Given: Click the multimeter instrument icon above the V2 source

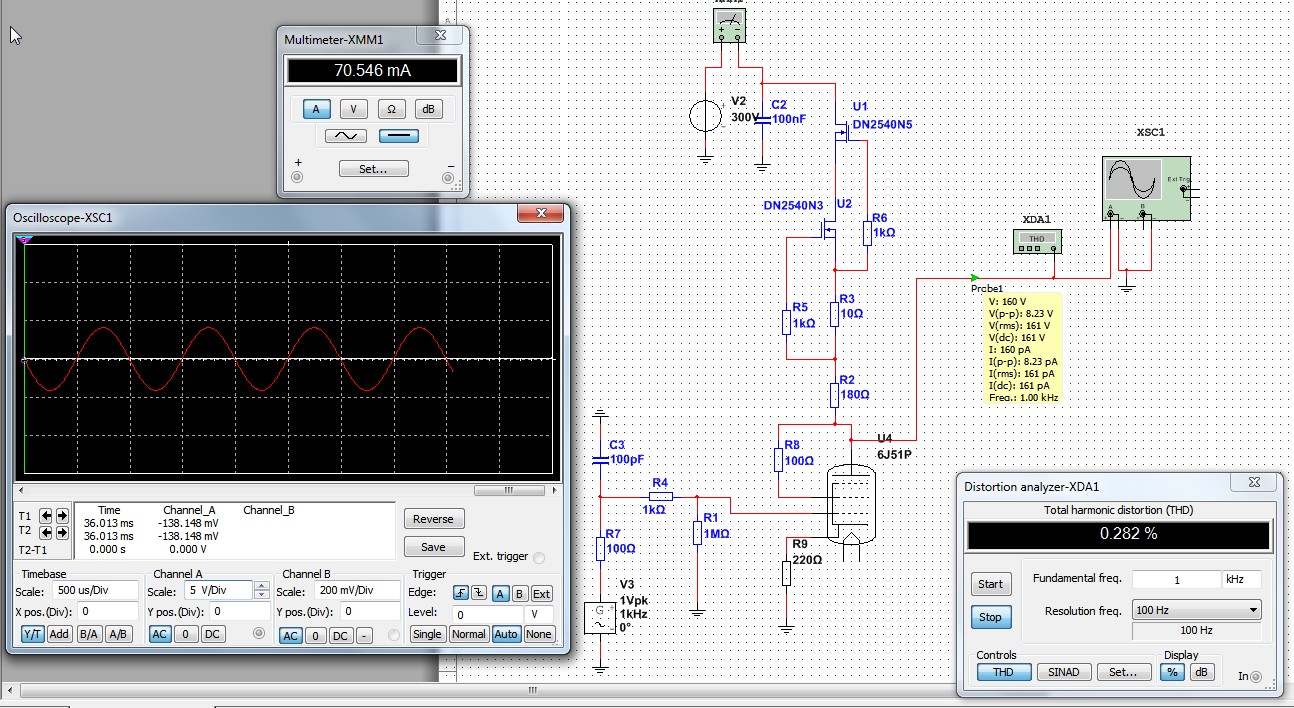Looking at the screenshot, I should [732, 25].
